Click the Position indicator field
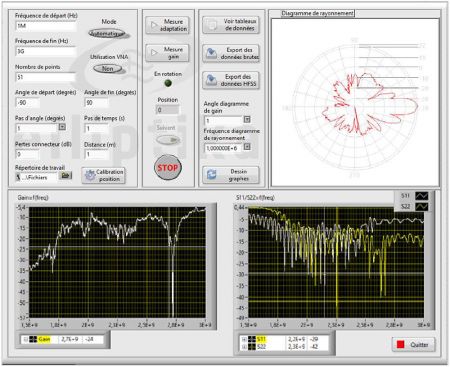This screenshot has height=367, width=450. [x=167, y=110]
